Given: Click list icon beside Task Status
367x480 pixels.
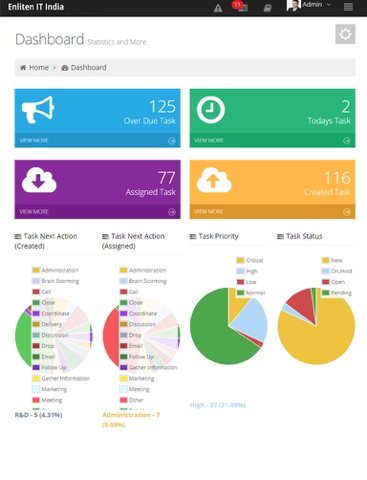Looking at the screenshot, I should [280, 236].
